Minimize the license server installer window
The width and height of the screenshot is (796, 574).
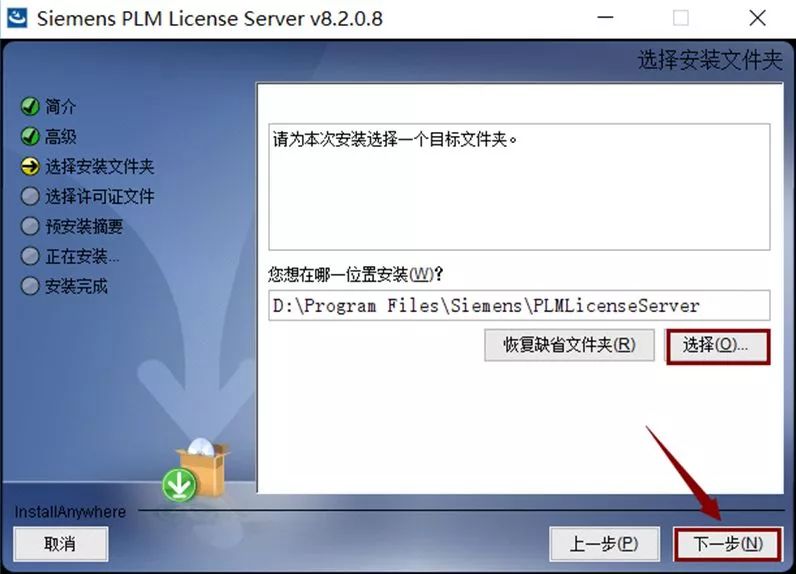[x=605, y=18]
